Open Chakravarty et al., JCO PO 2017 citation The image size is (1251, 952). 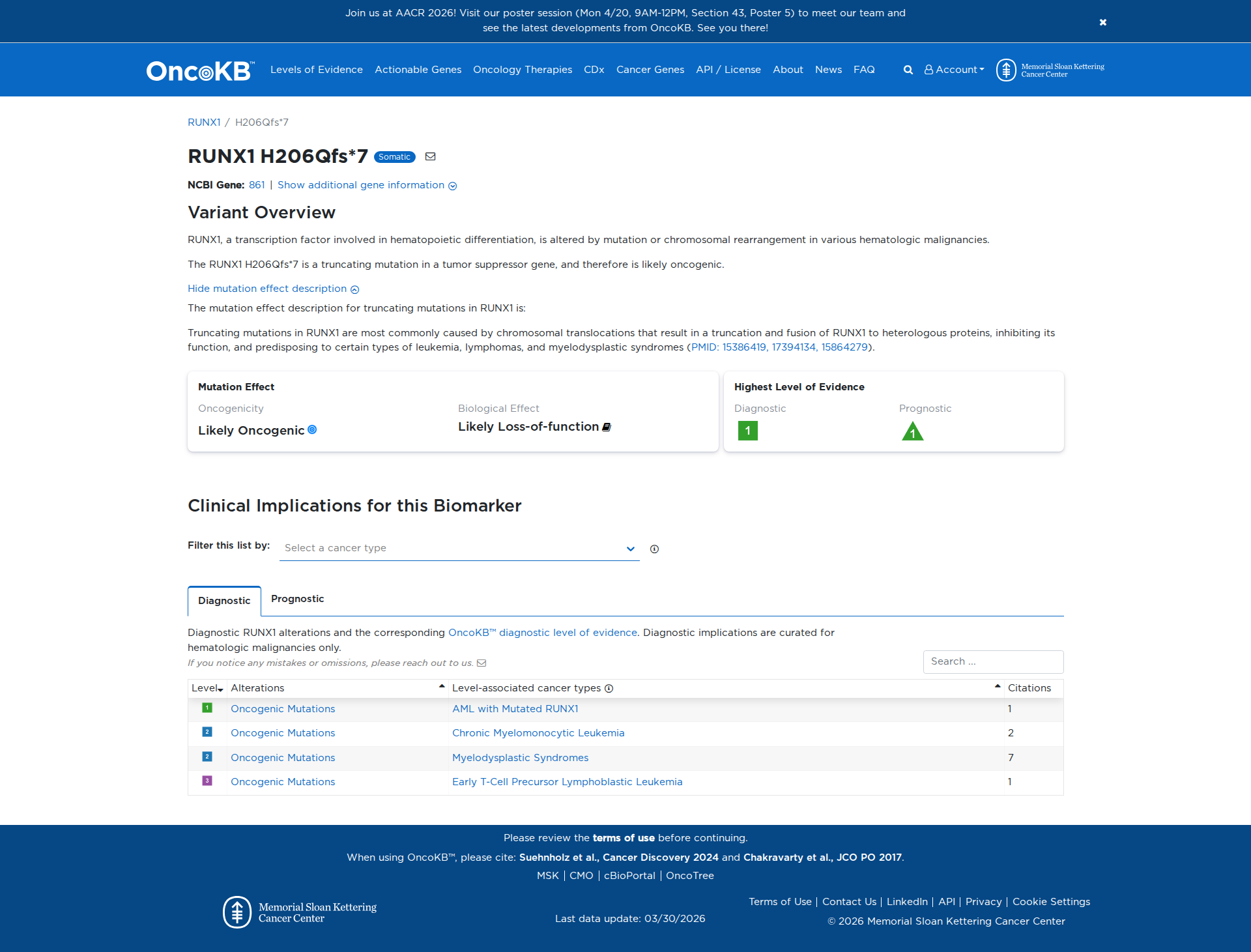pos(823,858)
